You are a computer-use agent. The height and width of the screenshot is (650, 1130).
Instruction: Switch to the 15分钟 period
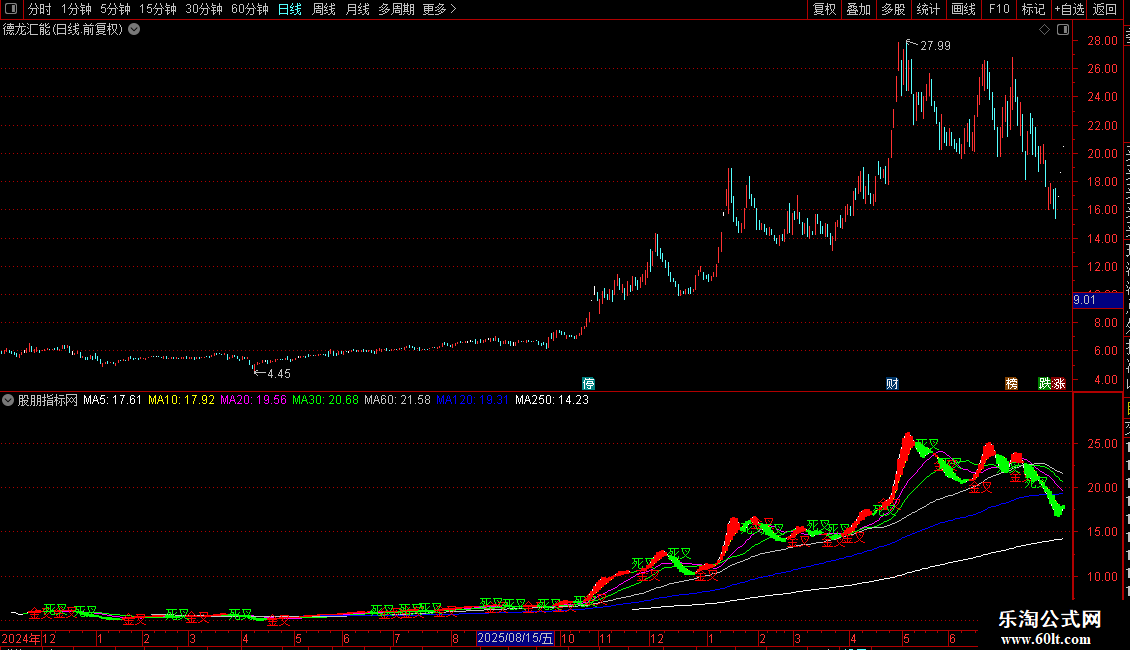[158, 9]
